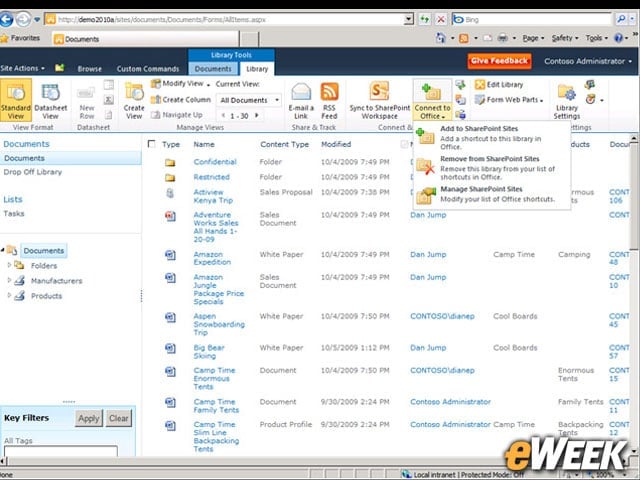Click the browser Home icon
The image size is (640, 480).
coord(440,38)
